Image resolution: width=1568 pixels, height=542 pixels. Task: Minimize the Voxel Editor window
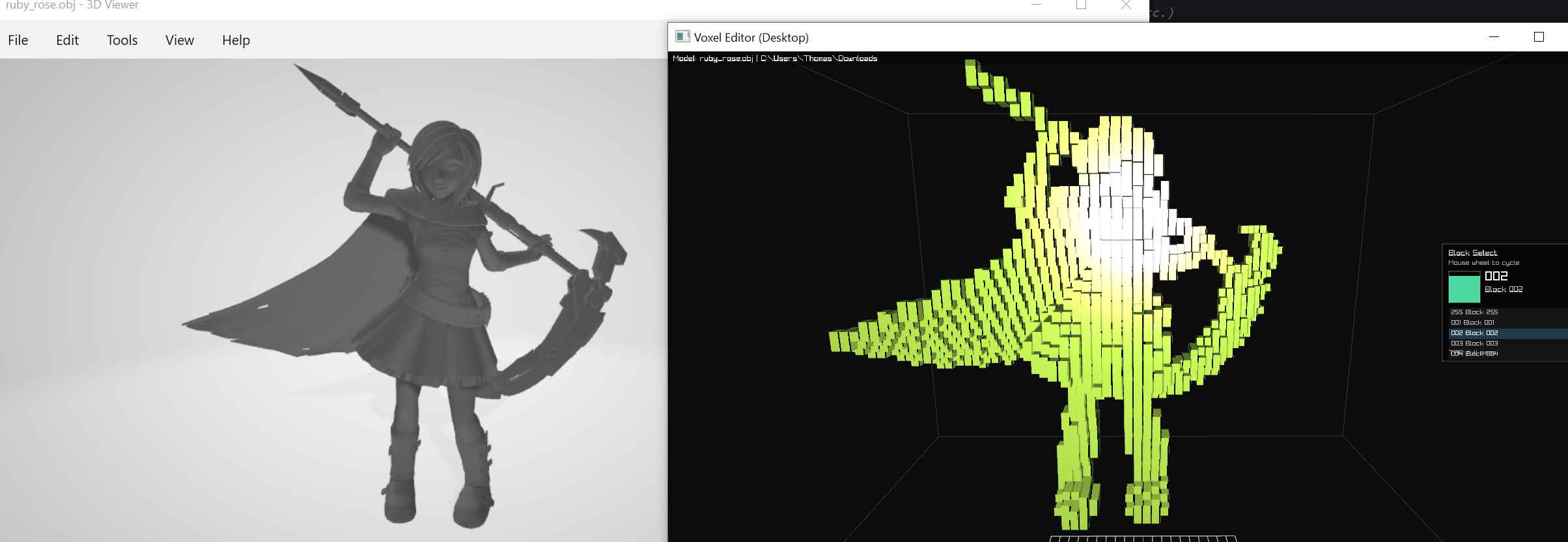pos(1494,37)
